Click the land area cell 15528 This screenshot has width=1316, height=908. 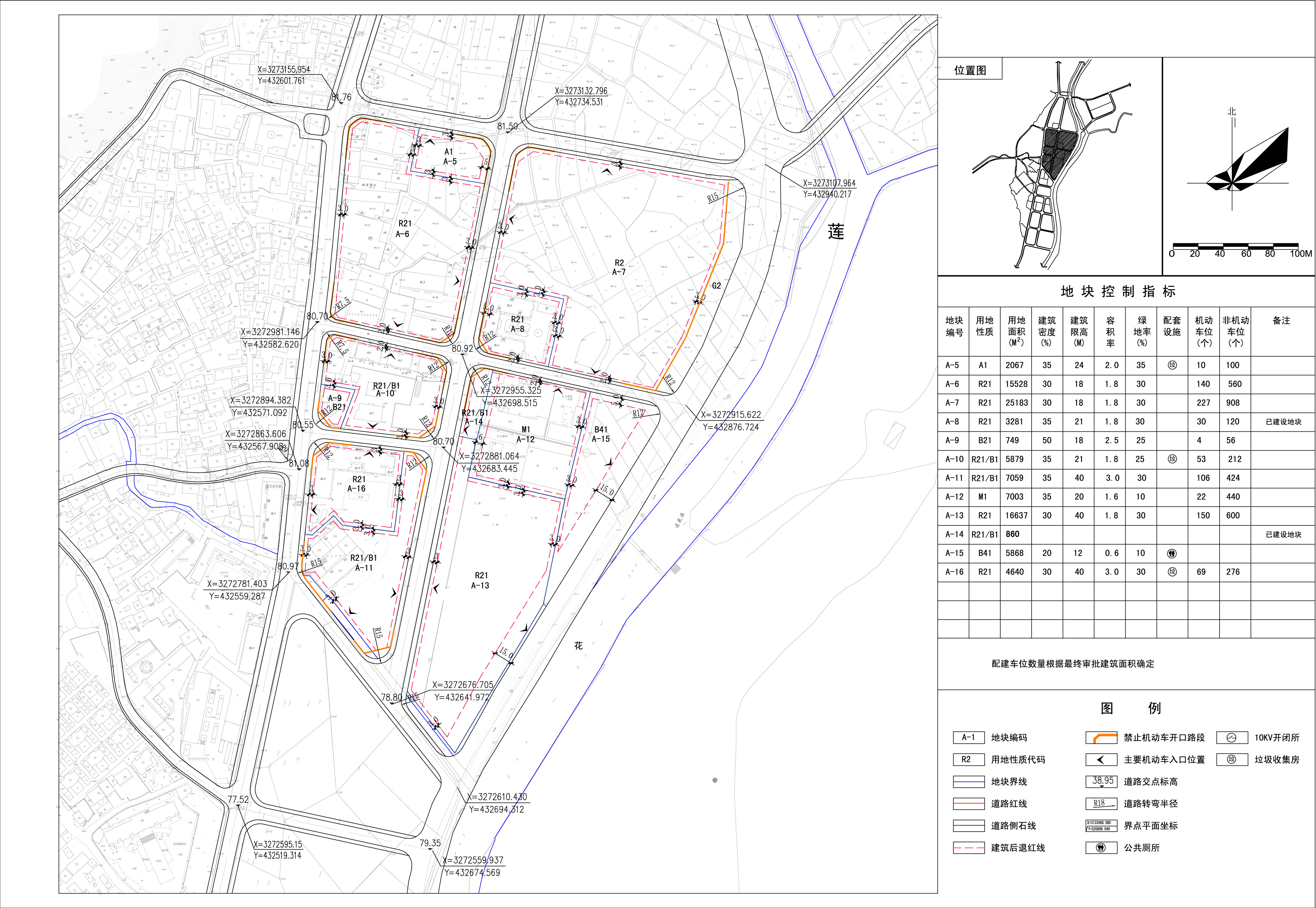pyautogui.click(x=1016, y=384)
